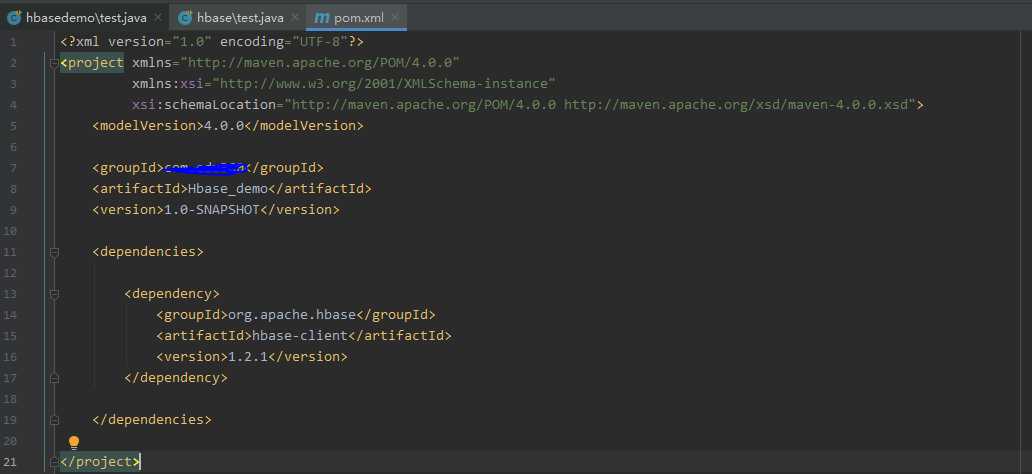The image size is (1032, 474).
Task: Click the Java class icon on hbase\test.java tab
Action: point(186,18)
